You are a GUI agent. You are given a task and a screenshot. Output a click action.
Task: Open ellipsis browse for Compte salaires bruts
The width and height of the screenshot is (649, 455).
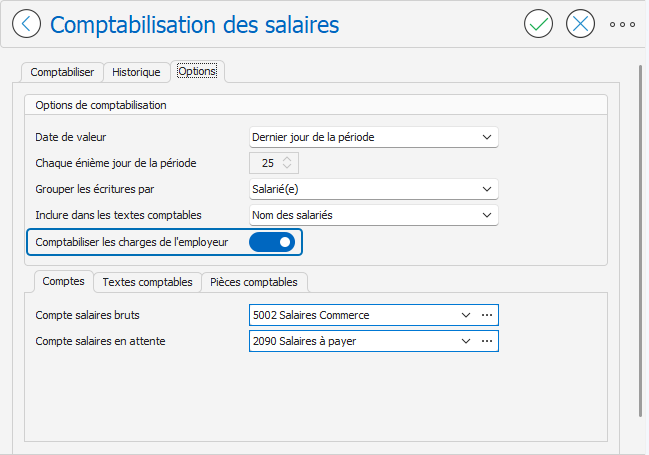[x=487, y=315]
